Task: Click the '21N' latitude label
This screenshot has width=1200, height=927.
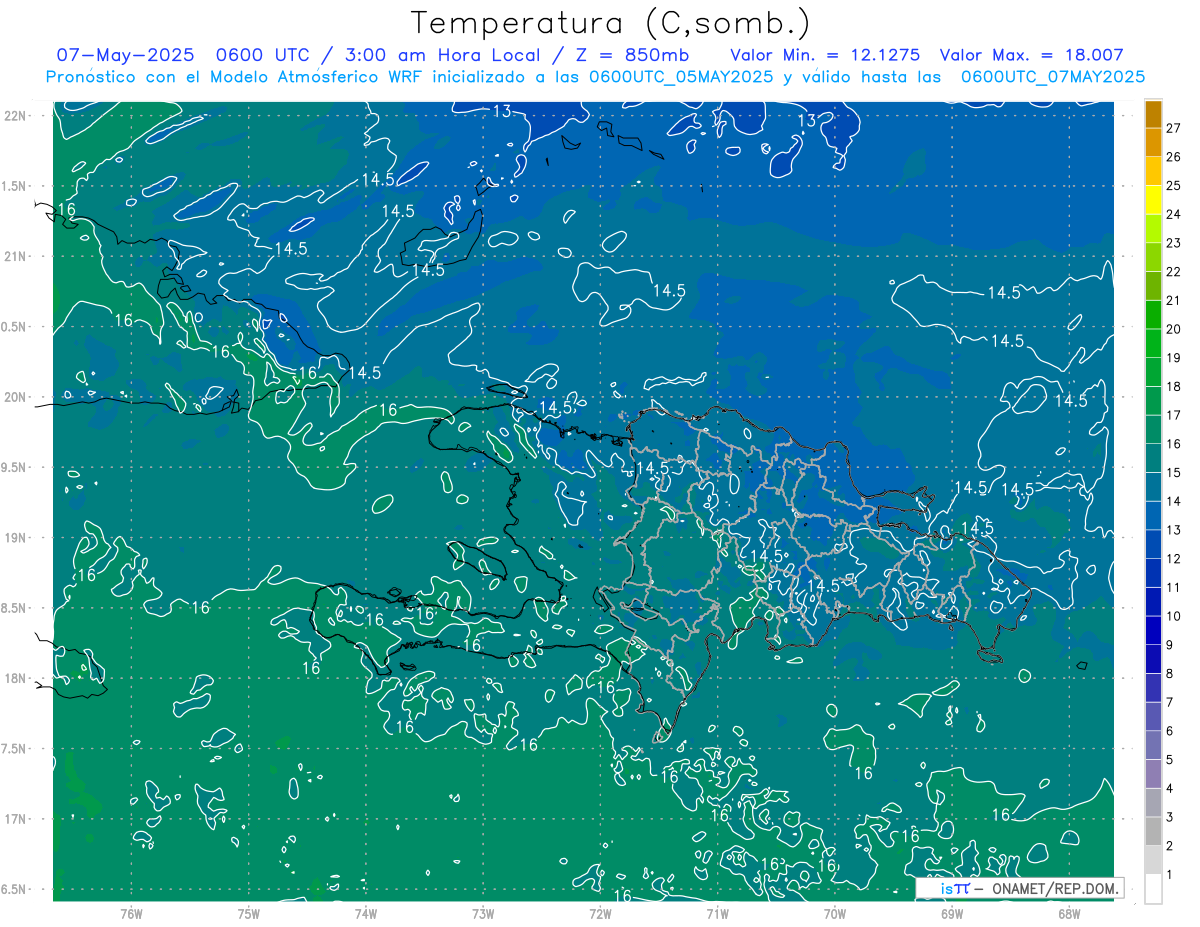Action: [17, 257]
